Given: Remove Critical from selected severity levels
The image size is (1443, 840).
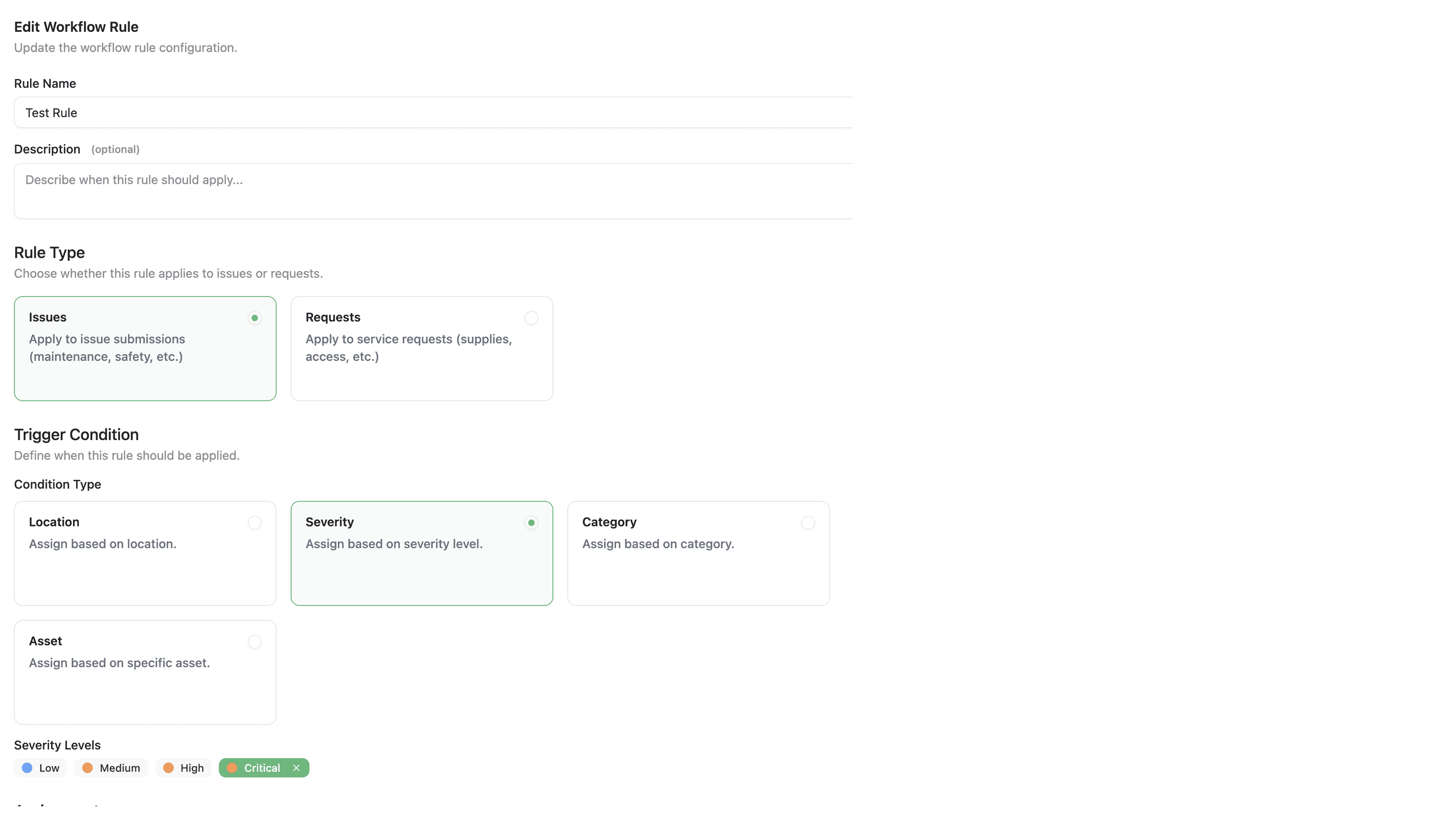Looking at the screenshot, I should tap(297, 768).
